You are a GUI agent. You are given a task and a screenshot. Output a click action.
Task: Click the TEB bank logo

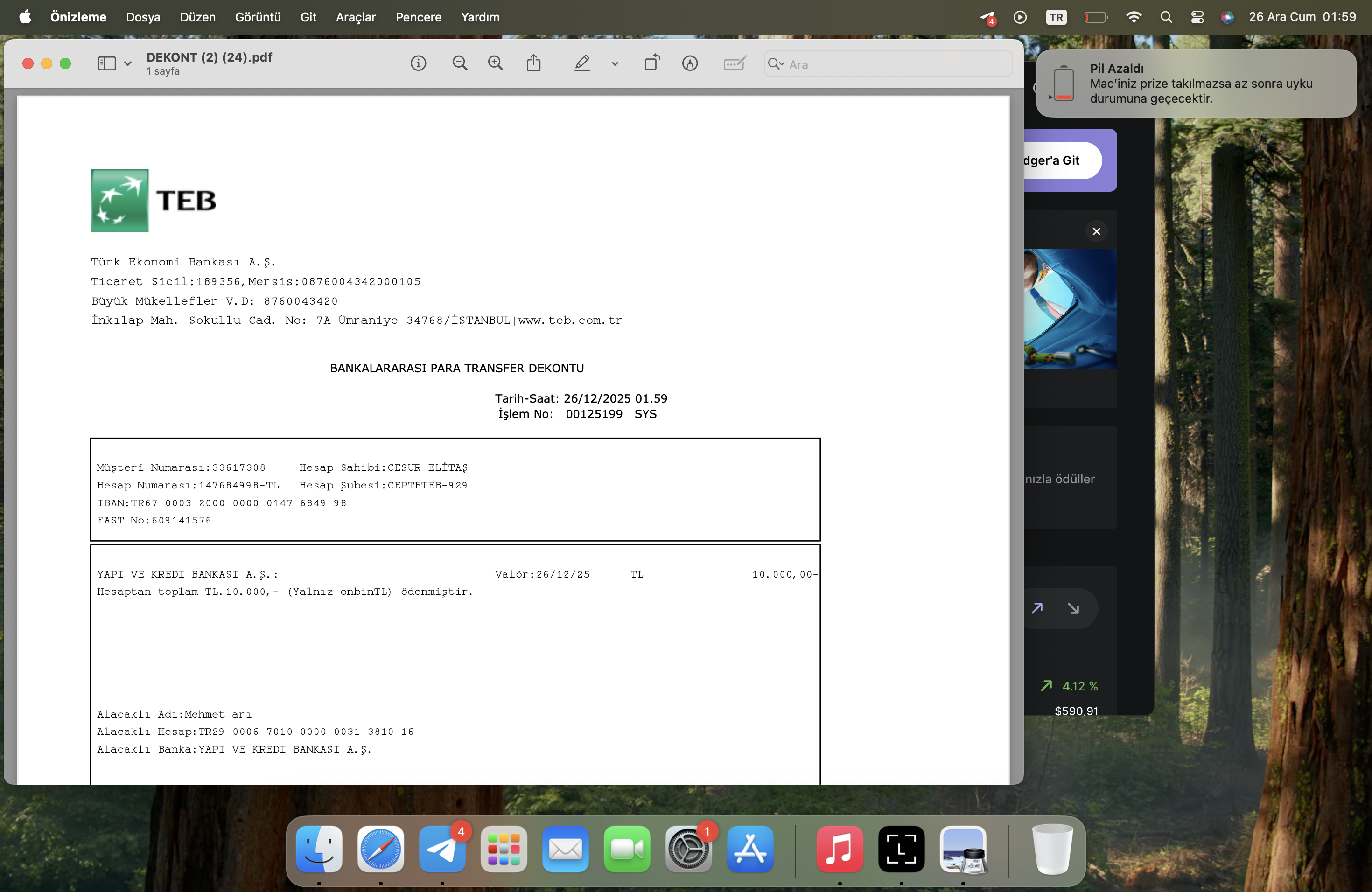pos(154,201)
